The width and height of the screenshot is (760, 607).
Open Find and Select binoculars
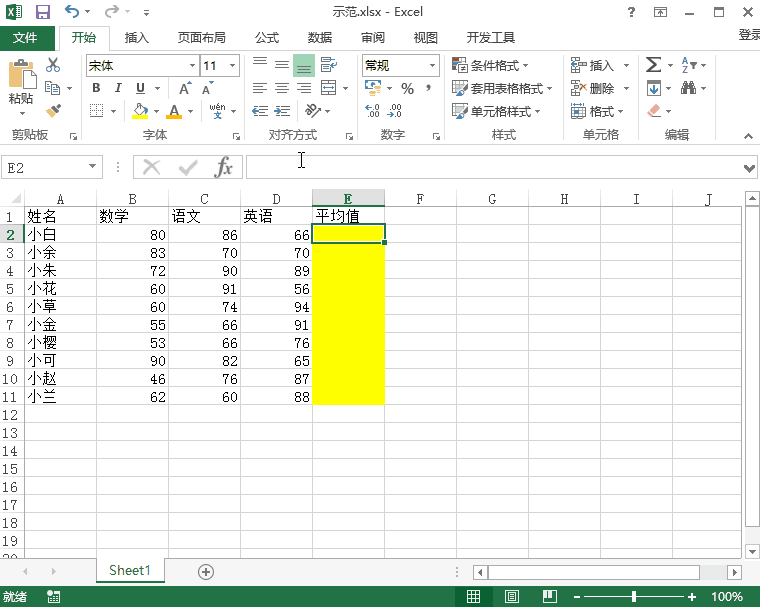coord(688,88)
